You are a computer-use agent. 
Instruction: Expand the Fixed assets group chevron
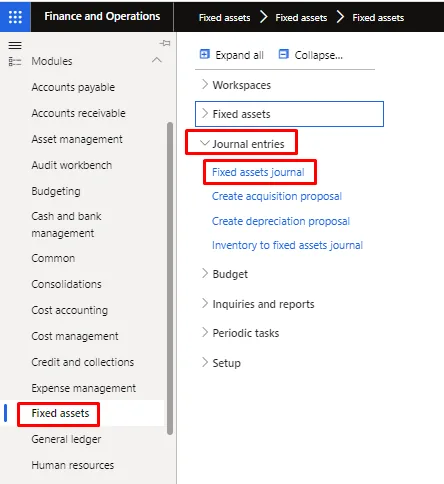pyautogui.click(x=205, y=113)
